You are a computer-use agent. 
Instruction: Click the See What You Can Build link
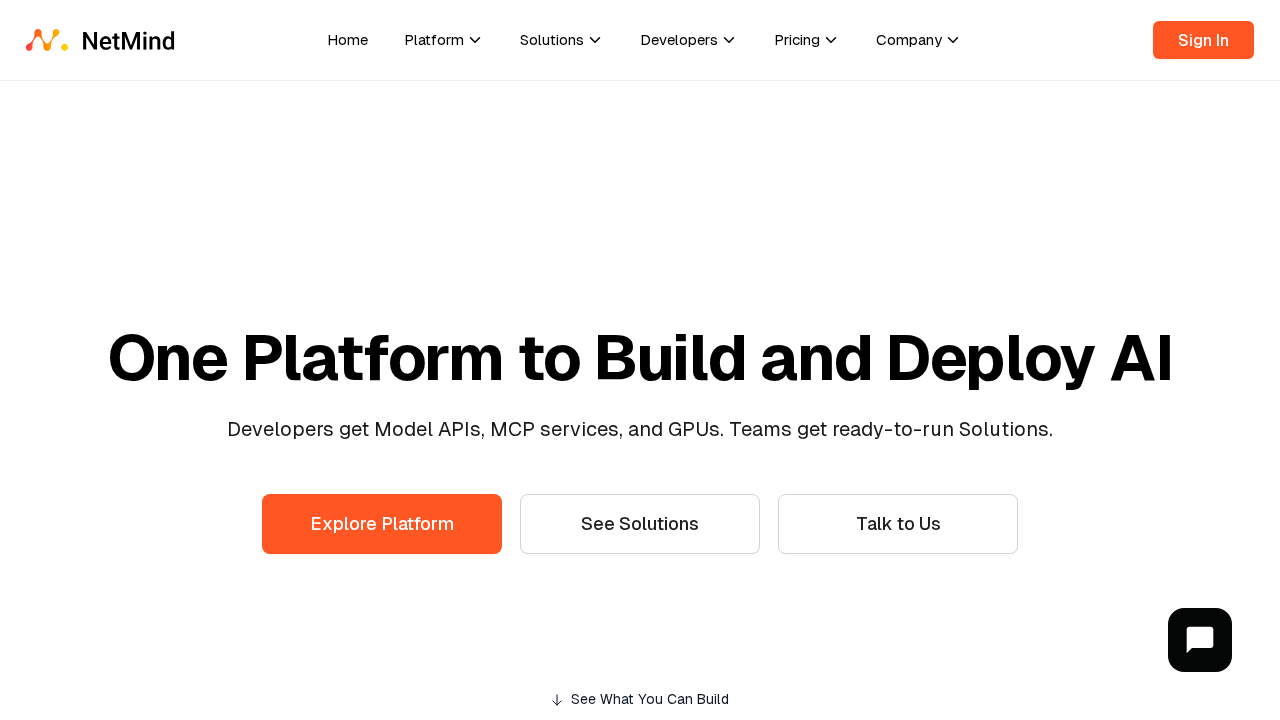click(649, 697)
